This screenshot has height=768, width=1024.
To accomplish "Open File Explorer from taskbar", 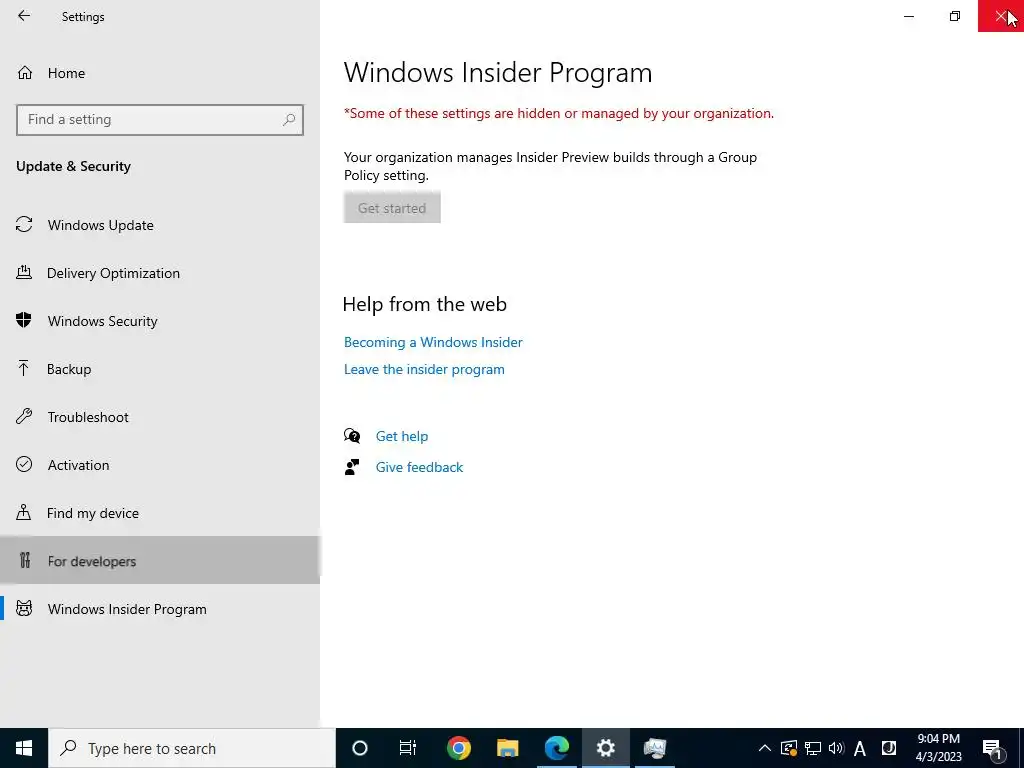I will click(x=507, y=748).
